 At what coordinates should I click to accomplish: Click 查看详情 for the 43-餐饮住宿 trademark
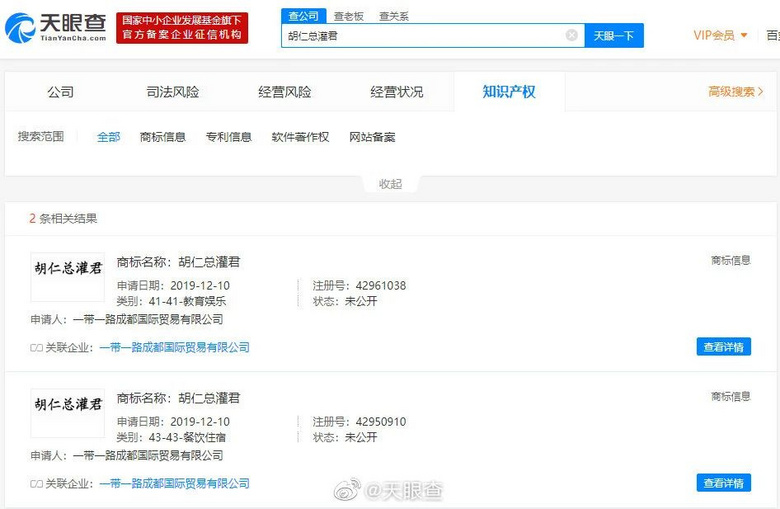pyautogui.click(x=723, y=483)
